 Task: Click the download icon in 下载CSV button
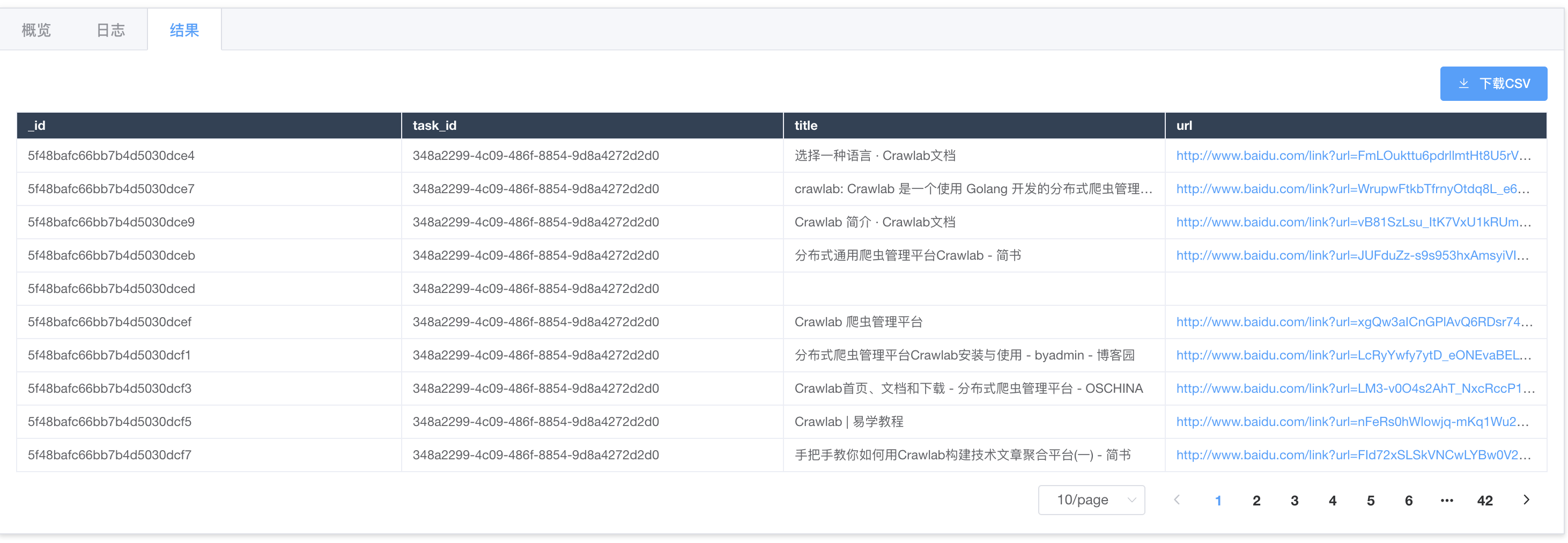[1464, 83]
